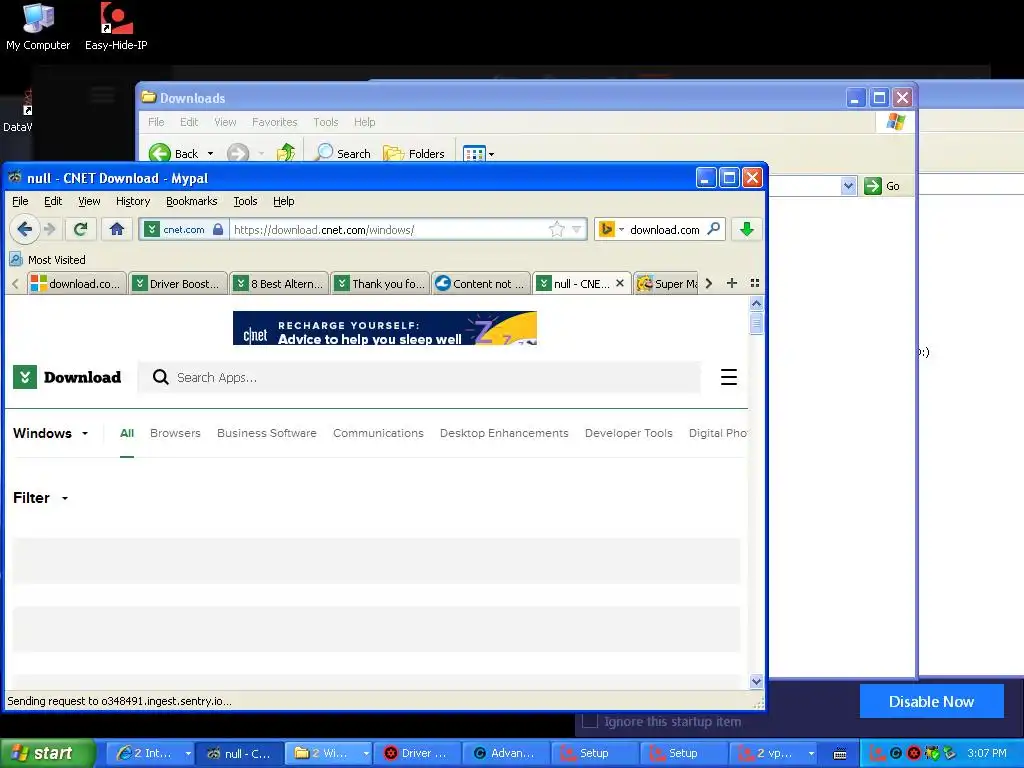Open the Driver taskbar button
Viewport: 1024px width, 768px height.
pos(417,753)
